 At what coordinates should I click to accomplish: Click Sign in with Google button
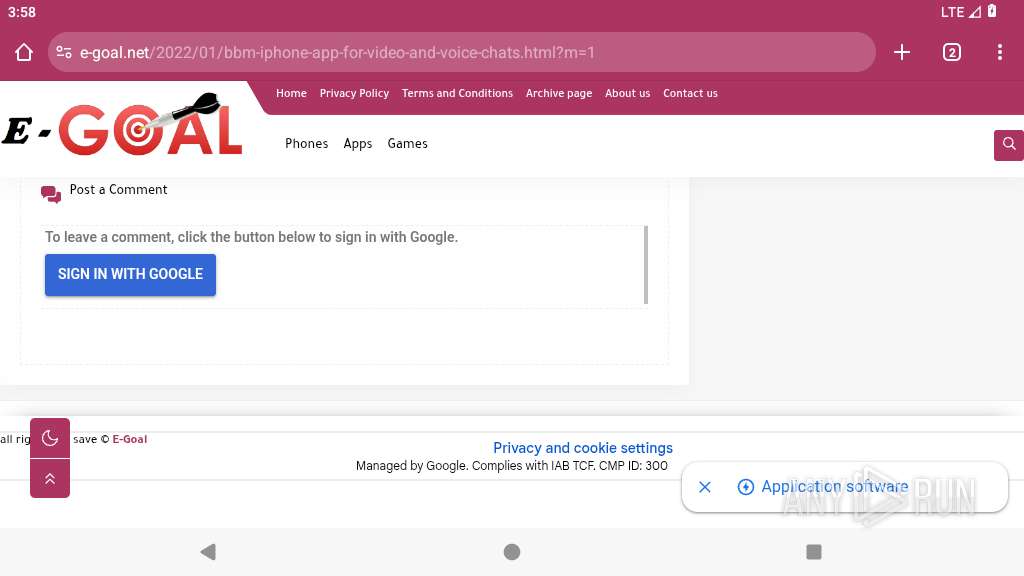[130, 274]
